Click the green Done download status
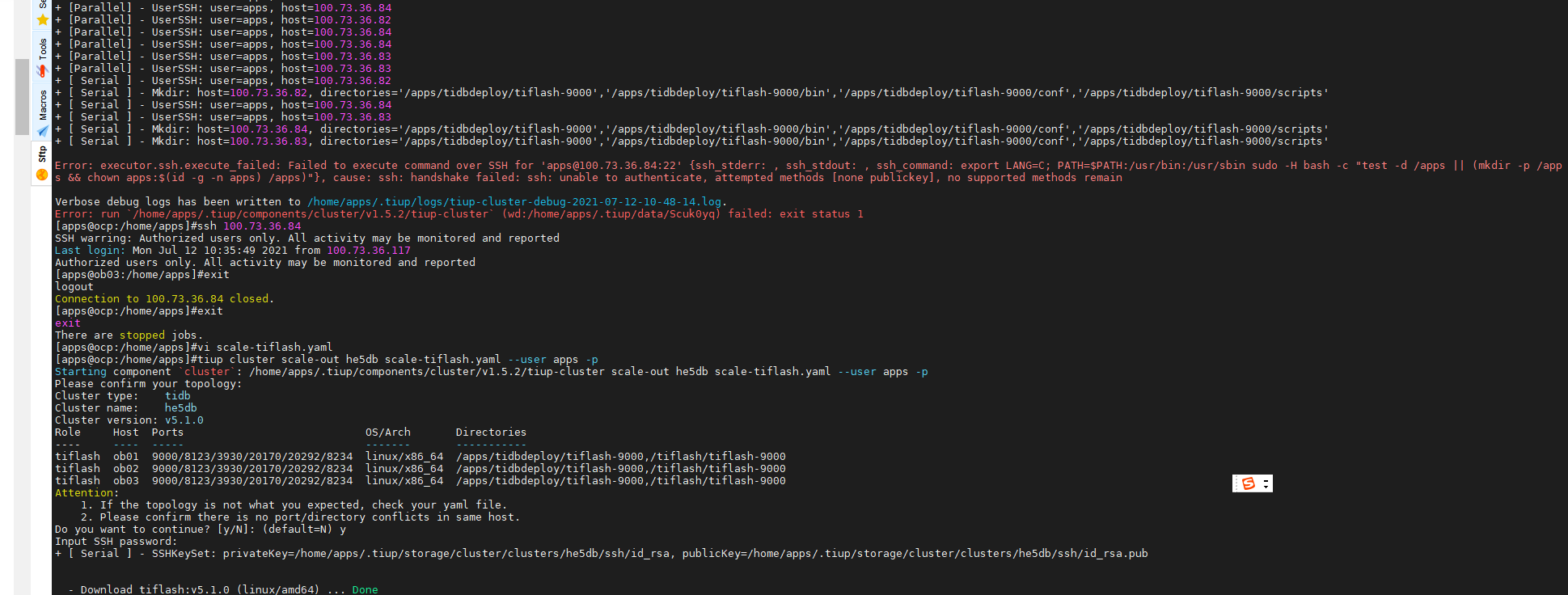Screen dimensions: 1568x595 point(365,590)
